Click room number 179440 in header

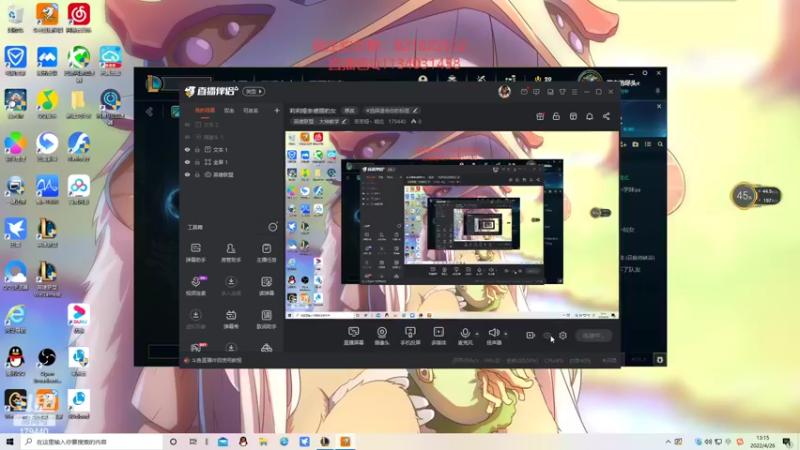pos(397,121)
